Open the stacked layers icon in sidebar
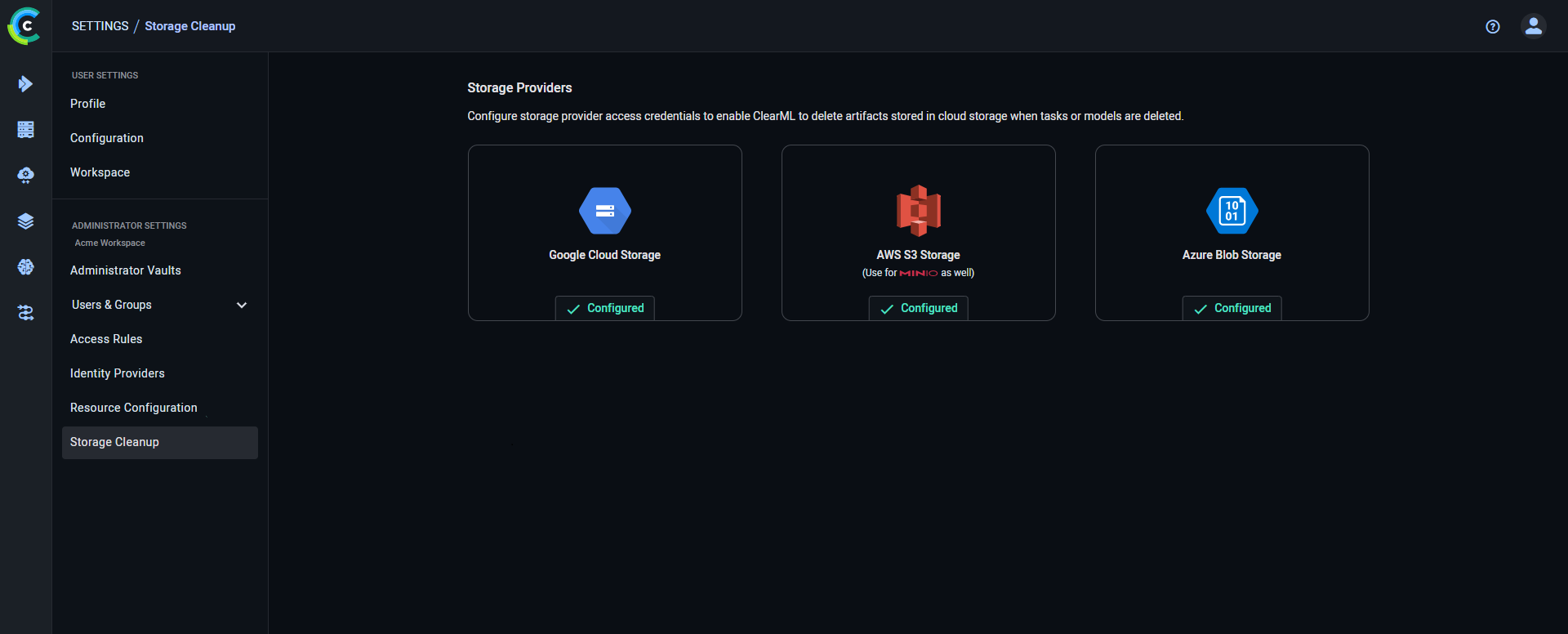Image resolution: width=1568 pixels, height=634 pixels. point(25,221)
